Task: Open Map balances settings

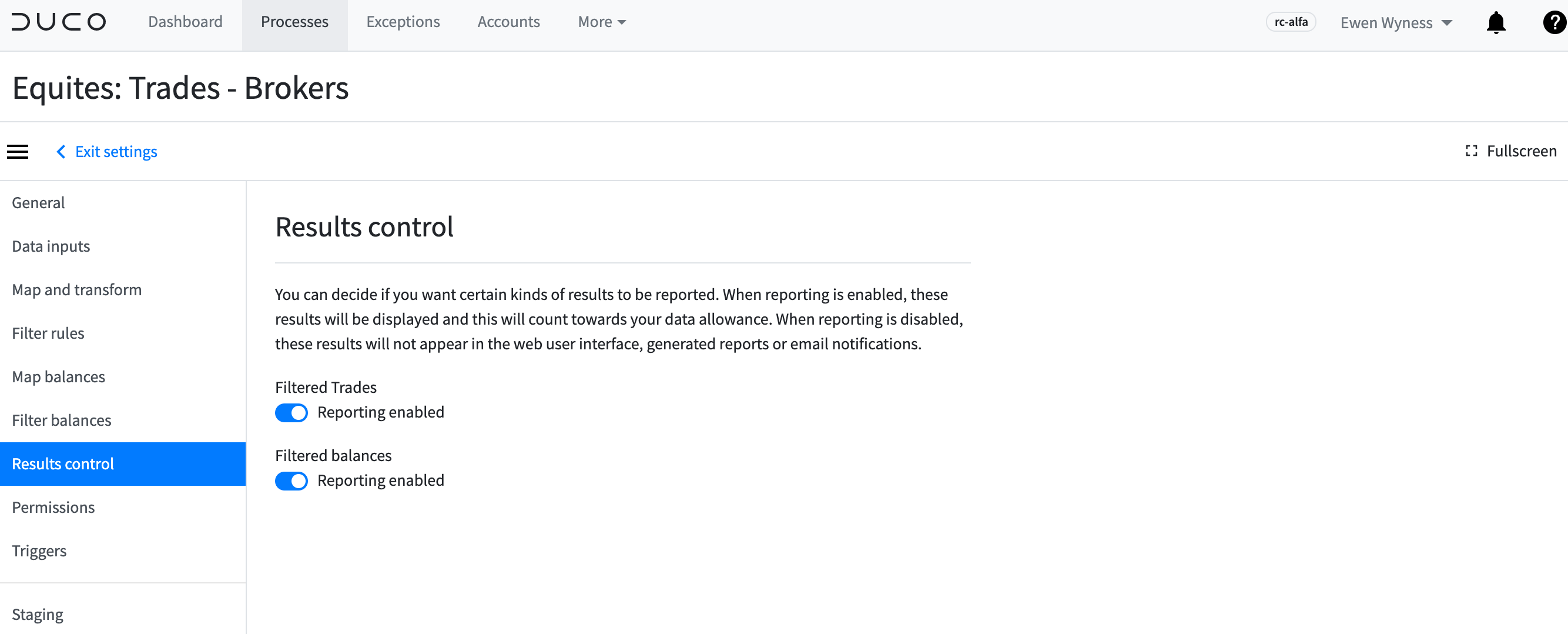Action: point(123,377)
